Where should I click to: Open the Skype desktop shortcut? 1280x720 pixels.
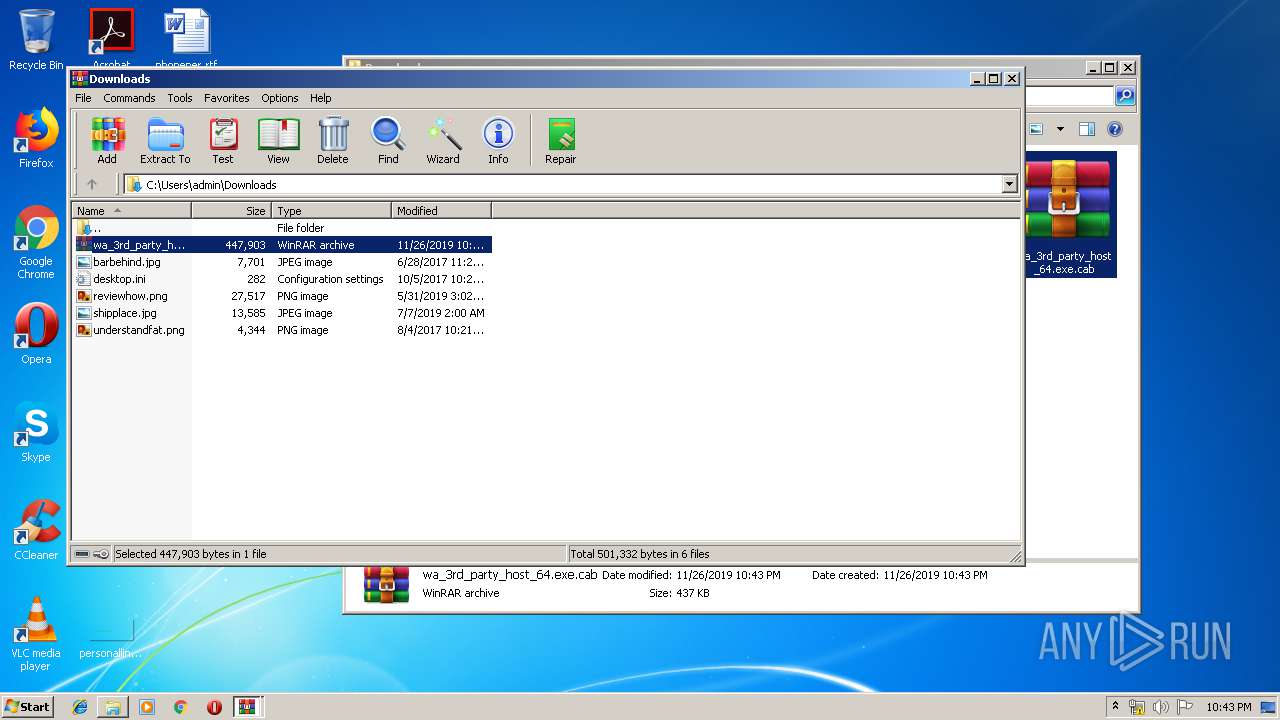point(36,432)
